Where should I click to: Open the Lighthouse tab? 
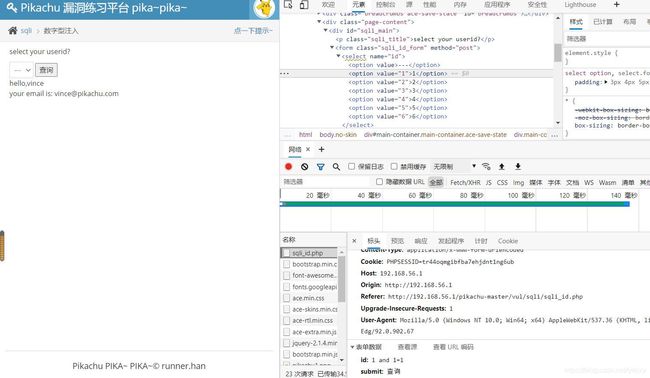tap(580, 5)
